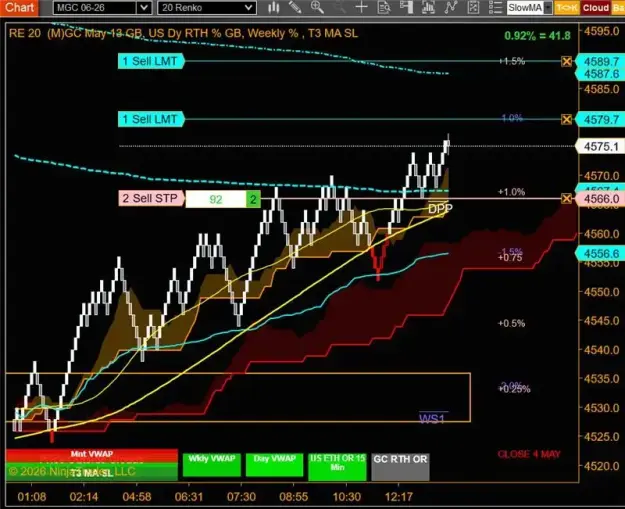Click the 4550.0 price axis label

coord(601,292)
